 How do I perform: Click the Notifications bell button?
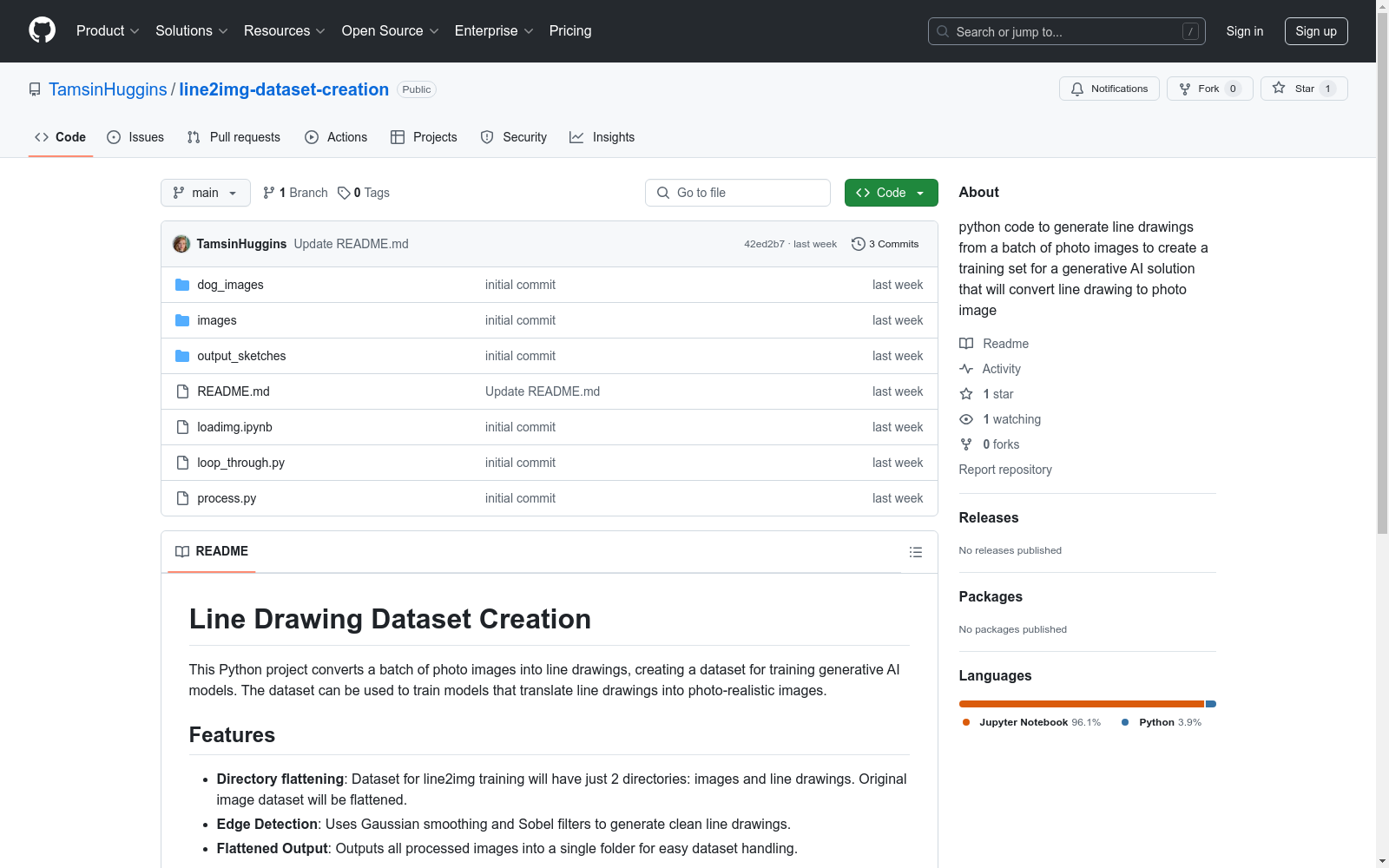pos(1109,89)
